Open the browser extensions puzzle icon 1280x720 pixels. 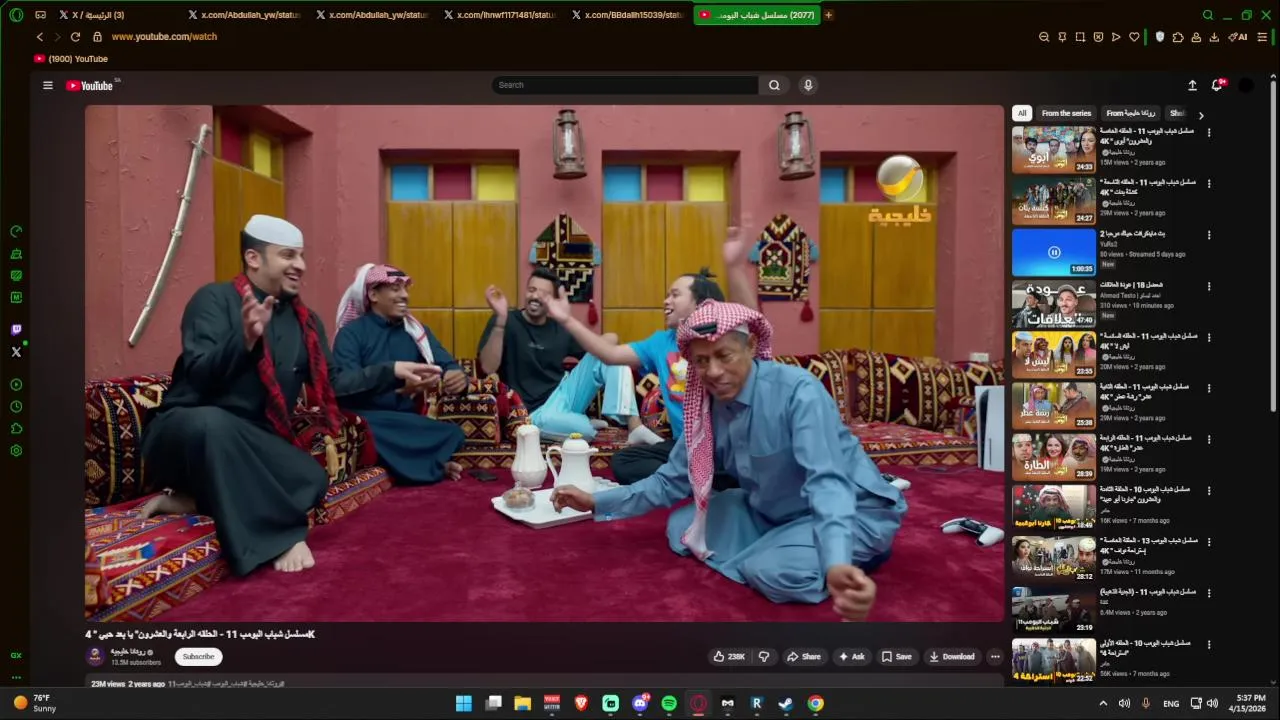point(1178,37)
